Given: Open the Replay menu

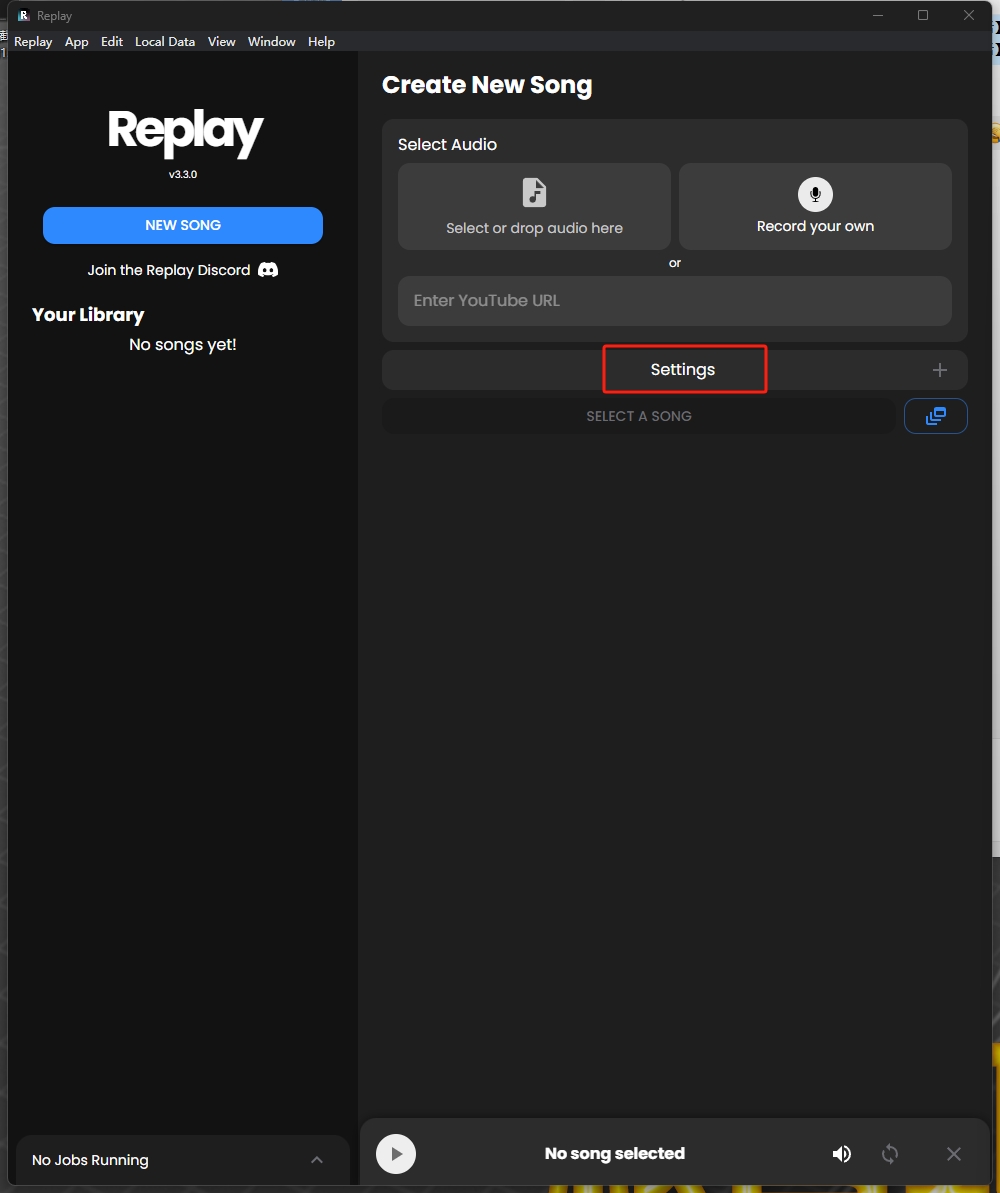Looking at the screenshot, I should click(33, 42).
